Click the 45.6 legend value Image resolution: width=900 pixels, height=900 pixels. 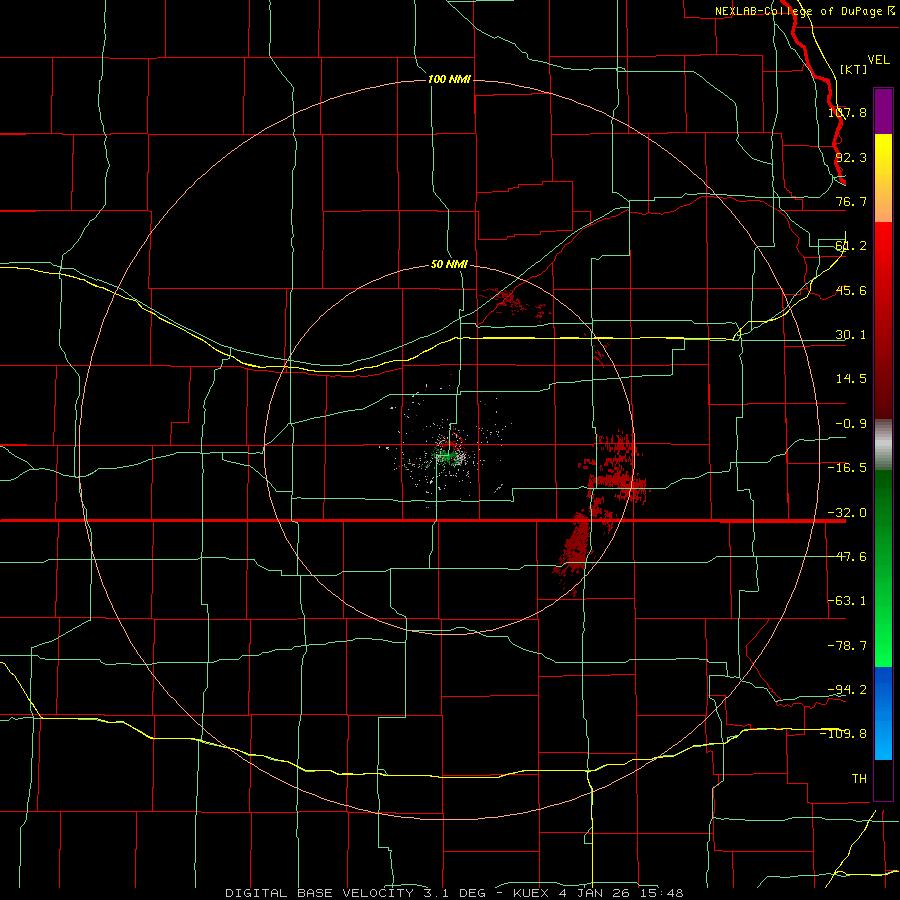[851, 290]
